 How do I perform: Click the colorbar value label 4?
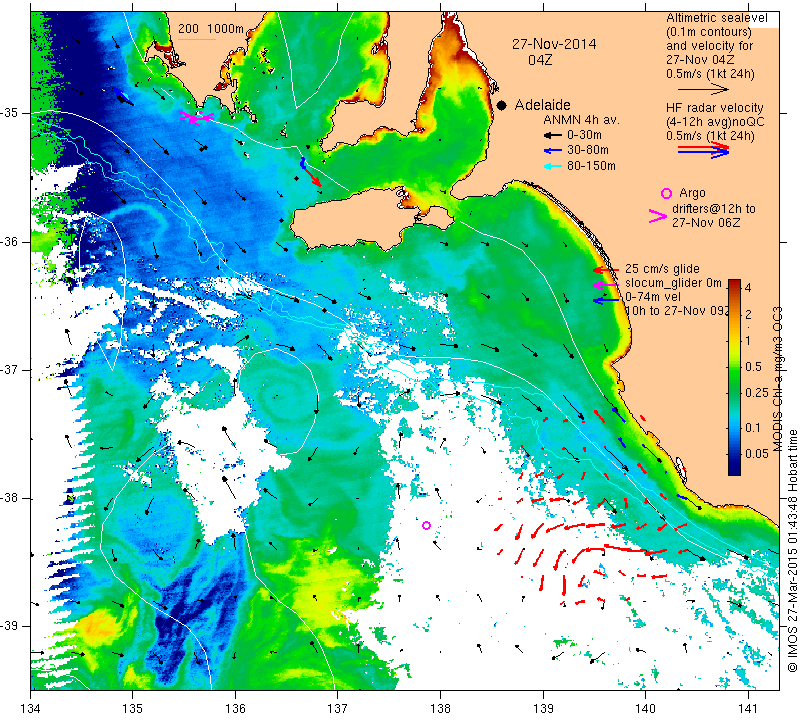pos(748,288)
